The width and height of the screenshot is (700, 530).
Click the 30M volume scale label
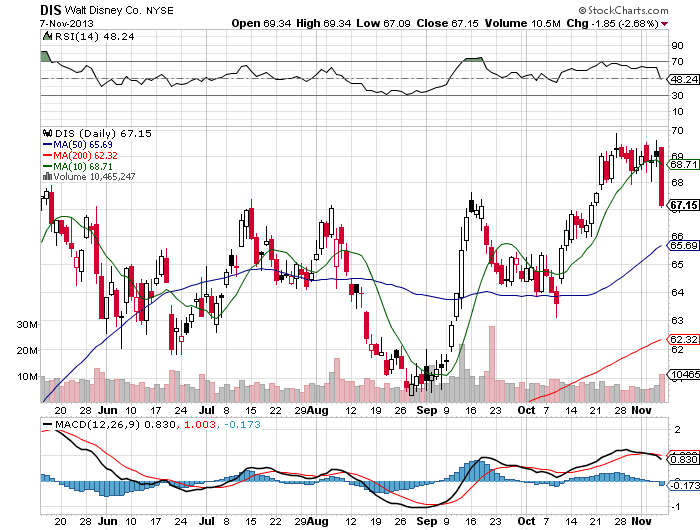pos(27,325)
